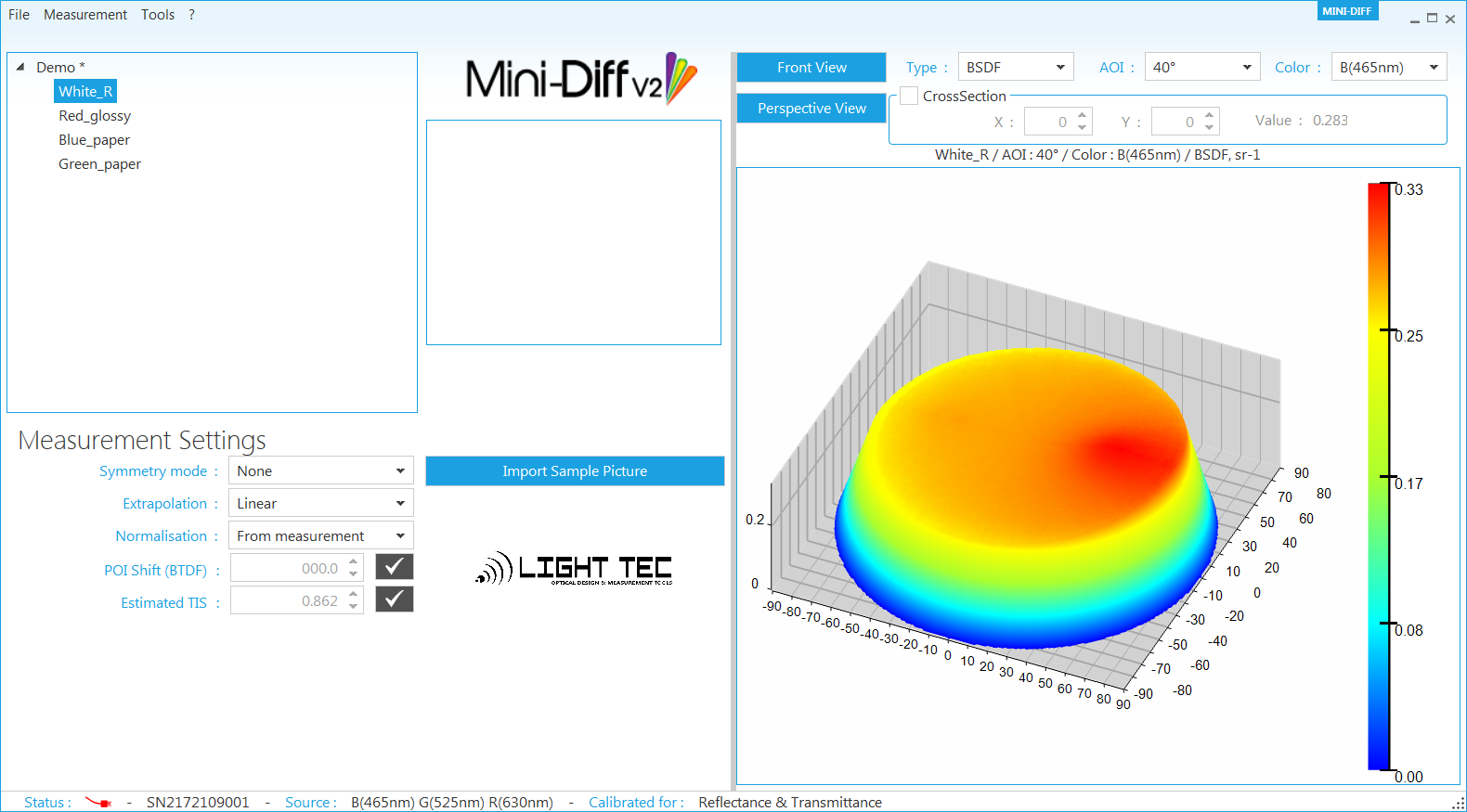Click the empty sample picture preview box

tap(574, 232)
